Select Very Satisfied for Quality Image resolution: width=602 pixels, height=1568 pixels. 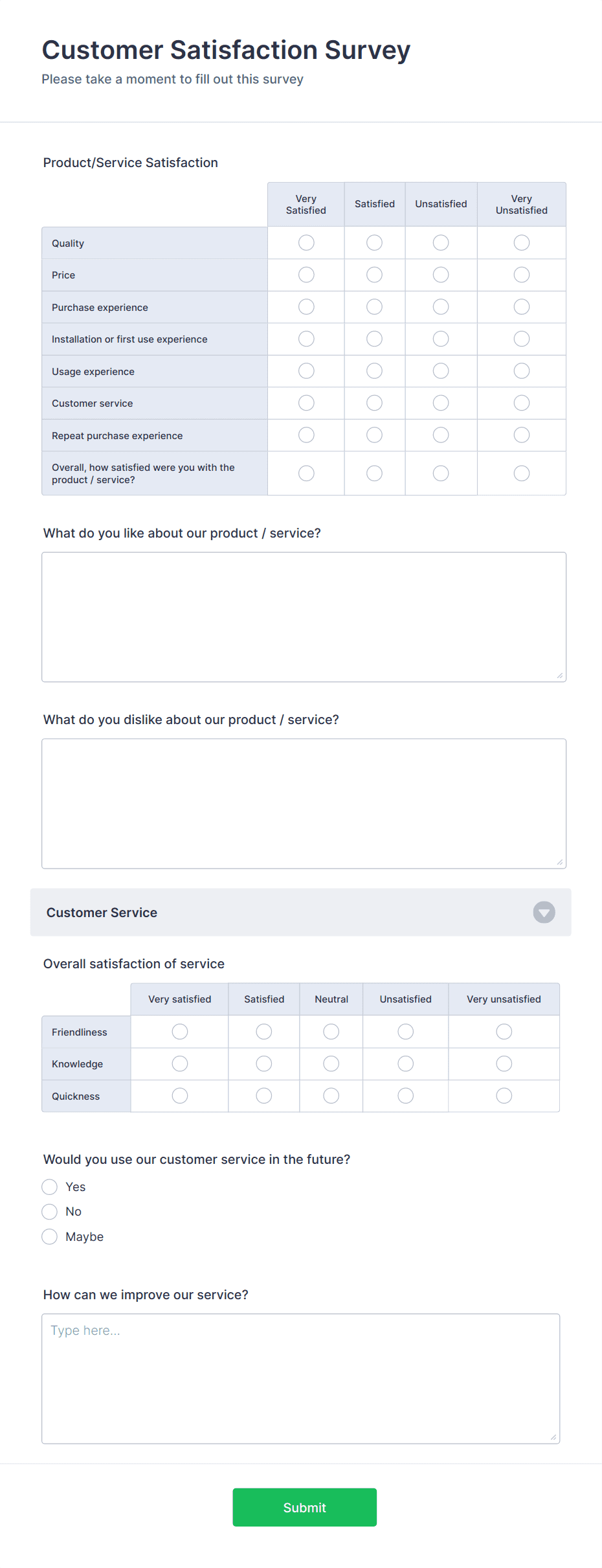click(x=305, y=243)
